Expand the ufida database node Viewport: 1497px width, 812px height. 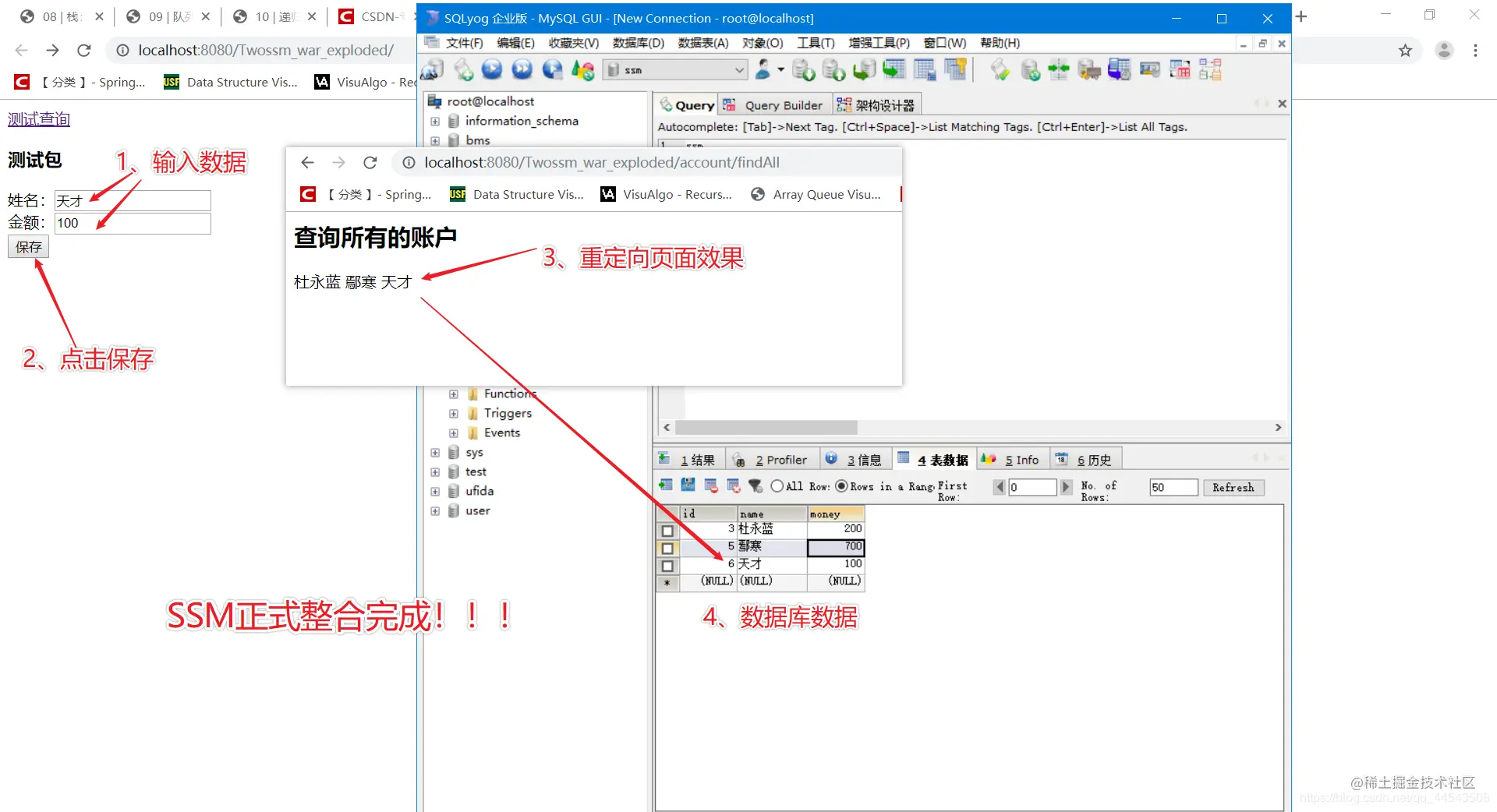tap(435, 492)
